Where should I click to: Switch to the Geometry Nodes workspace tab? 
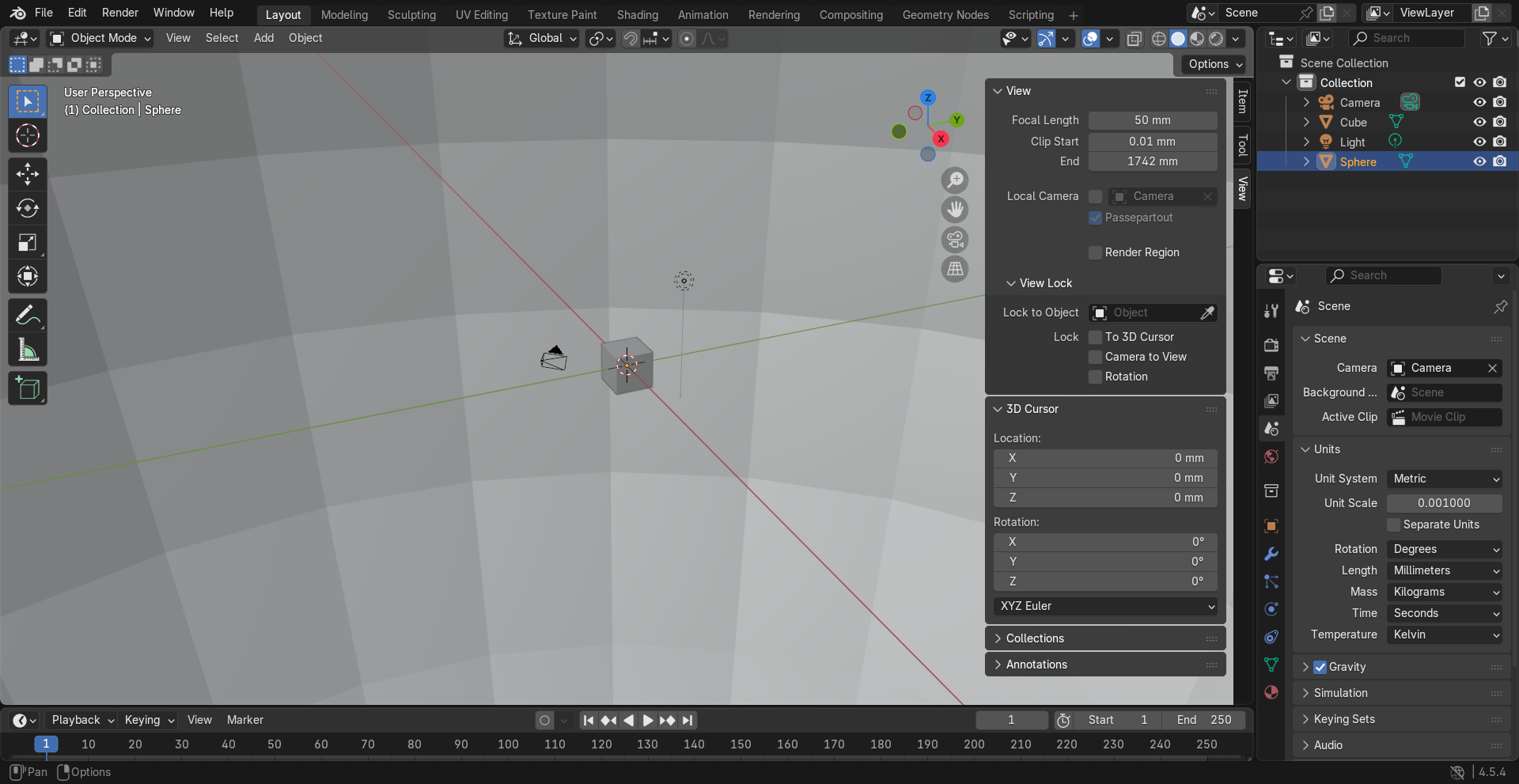coord(945,15)
